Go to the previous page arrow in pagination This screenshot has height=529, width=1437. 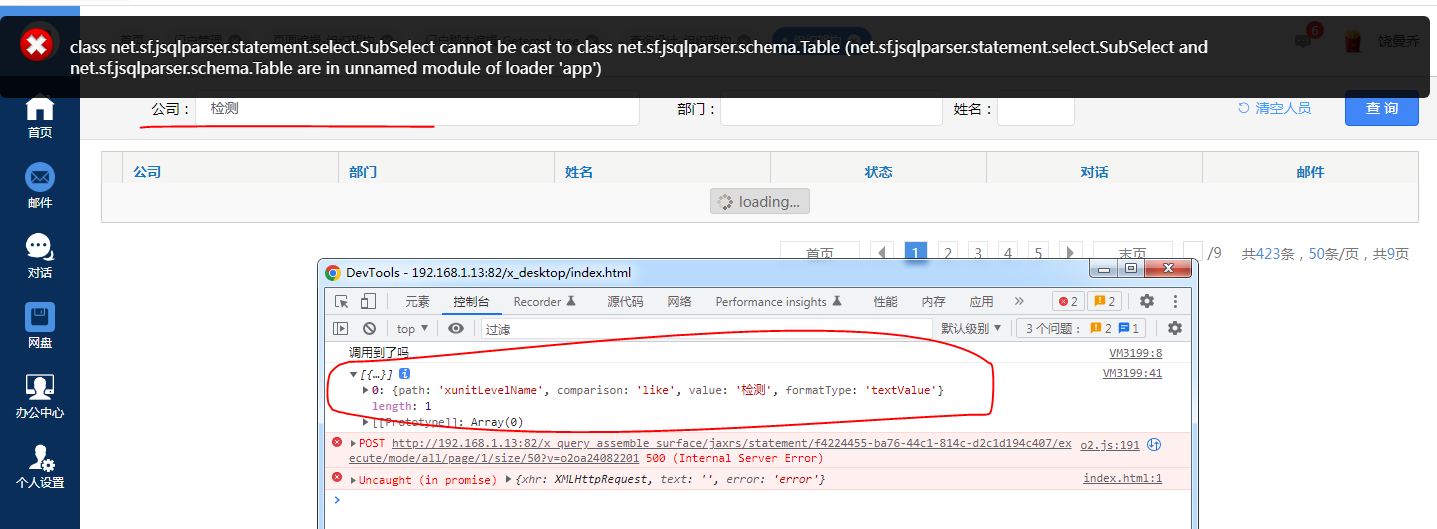point(883,253)
